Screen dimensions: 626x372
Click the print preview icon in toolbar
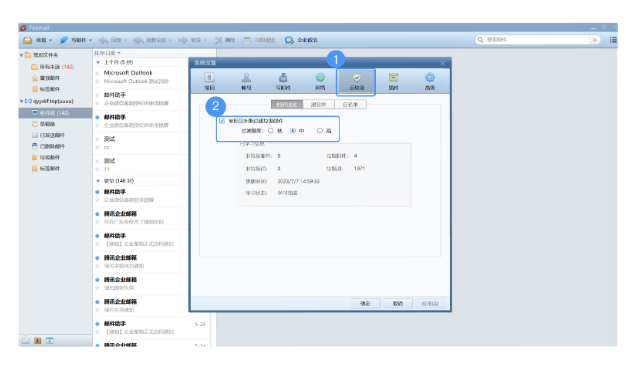point(247,40)
